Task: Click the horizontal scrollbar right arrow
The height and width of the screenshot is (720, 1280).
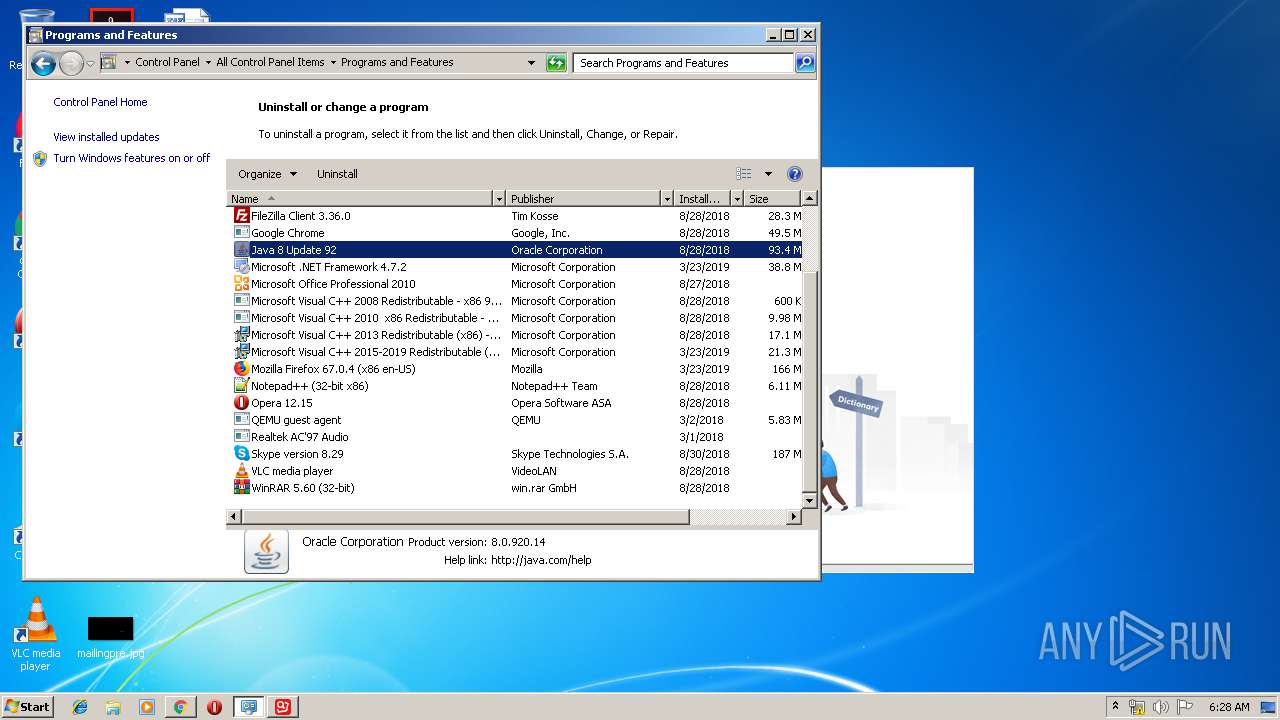Action: point(795,517)
